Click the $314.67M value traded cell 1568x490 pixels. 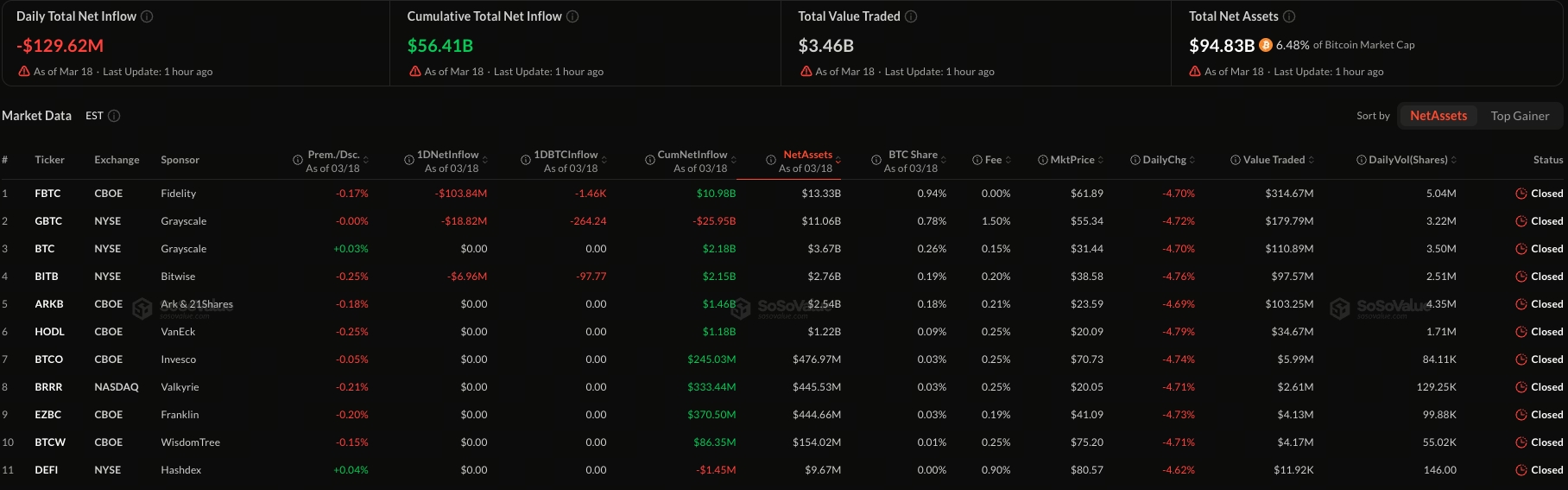pos(1289,194)
